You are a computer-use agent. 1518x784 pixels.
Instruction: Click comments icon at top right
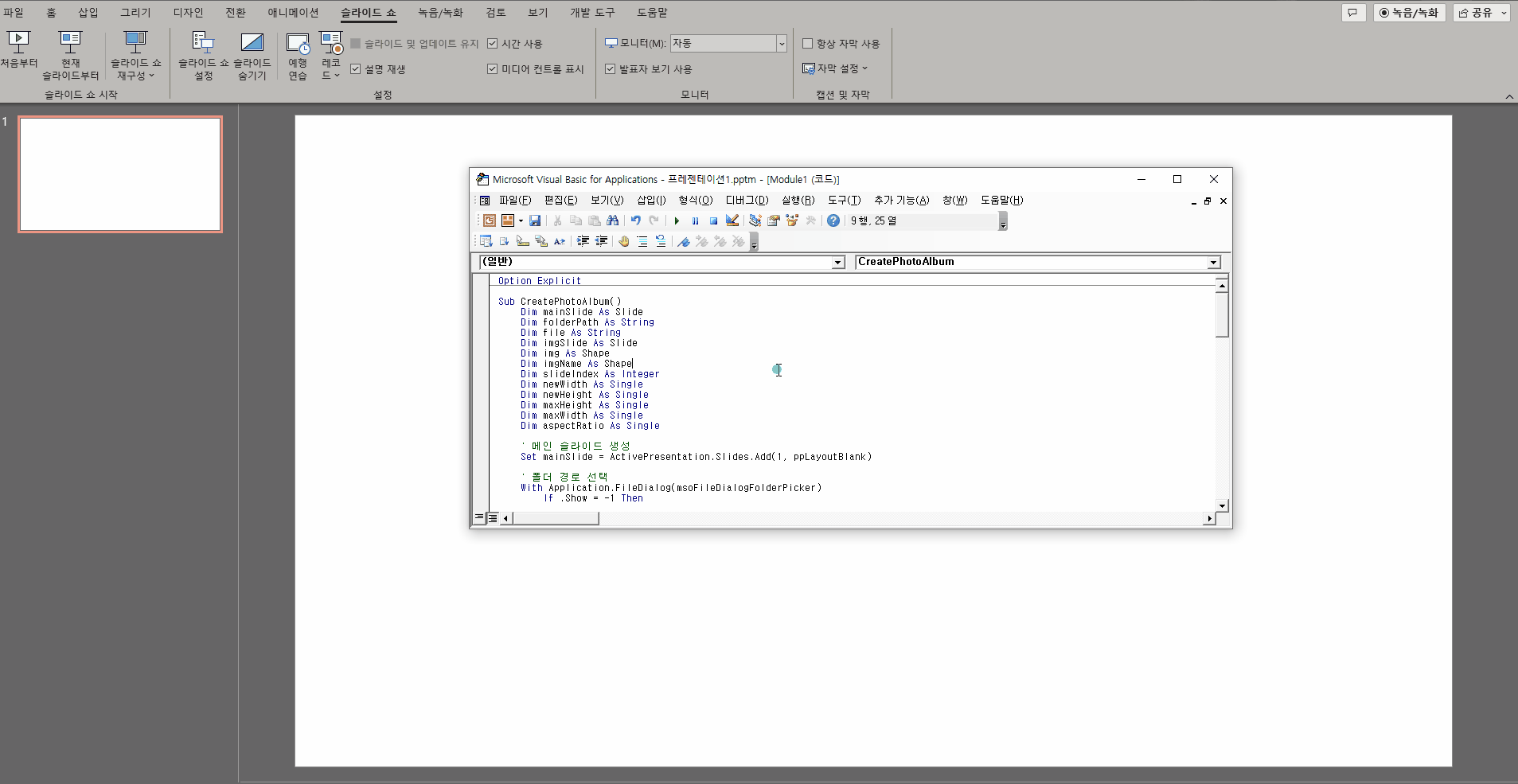[x=1353, y=13]
